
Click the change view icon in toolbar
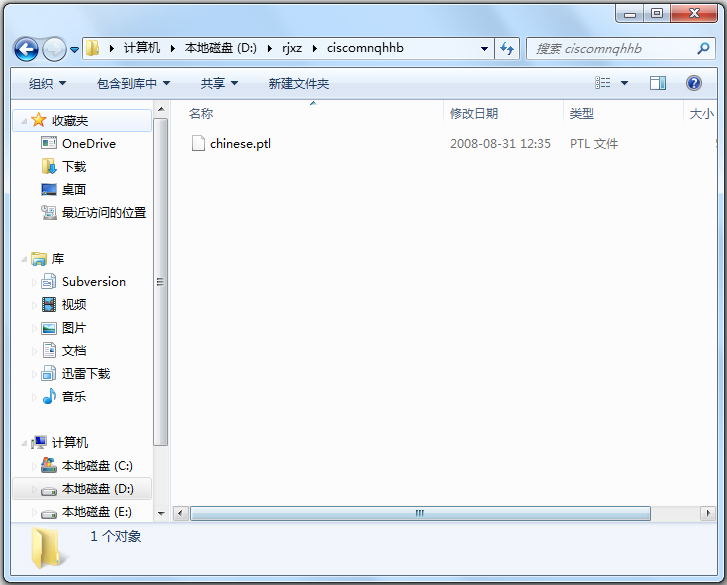tap(603, 83)
